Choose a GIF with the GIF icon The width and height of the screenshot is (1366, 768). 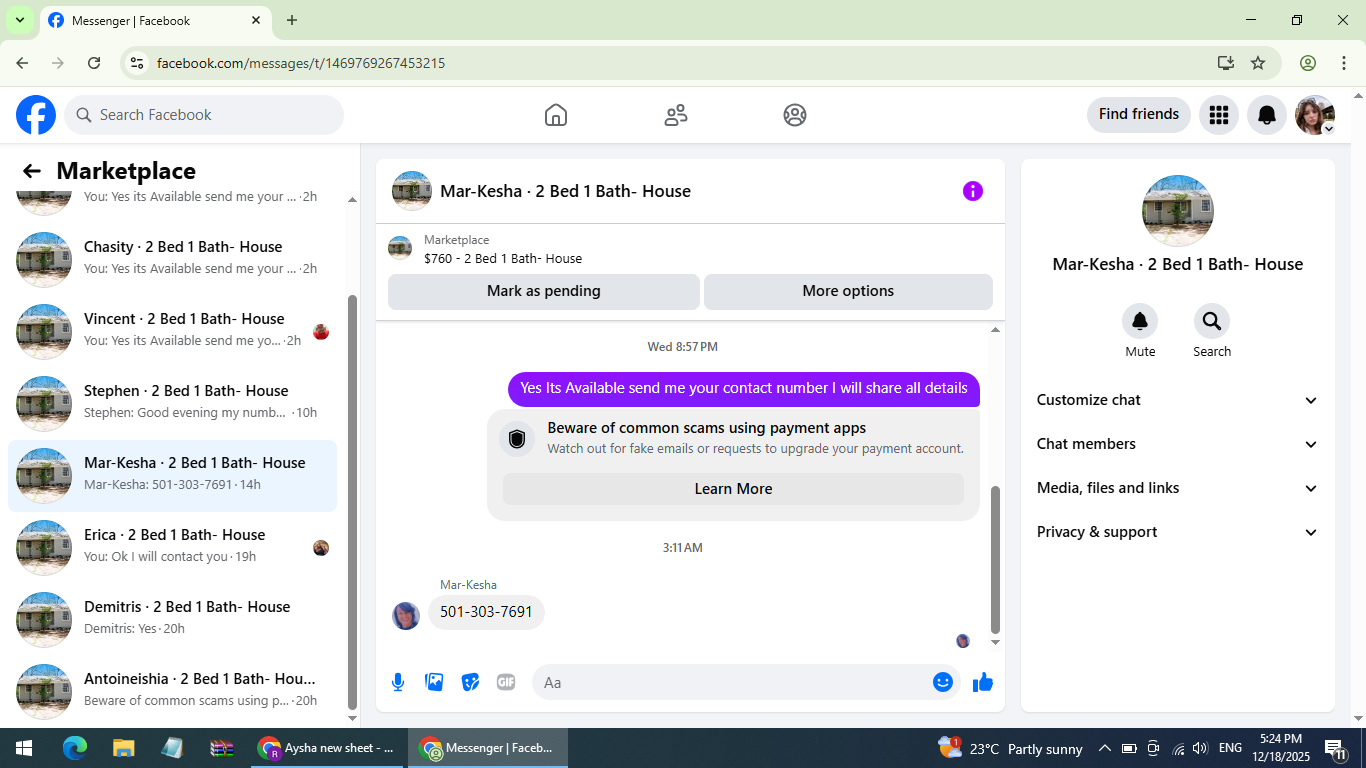[506, 682]
